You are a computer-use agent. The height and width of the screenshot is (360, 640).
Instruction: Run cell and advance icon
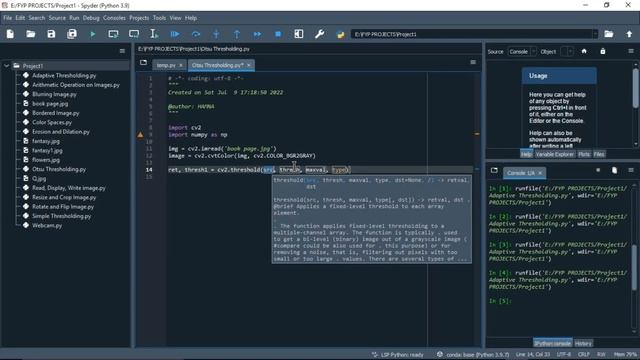coord(134,34)
